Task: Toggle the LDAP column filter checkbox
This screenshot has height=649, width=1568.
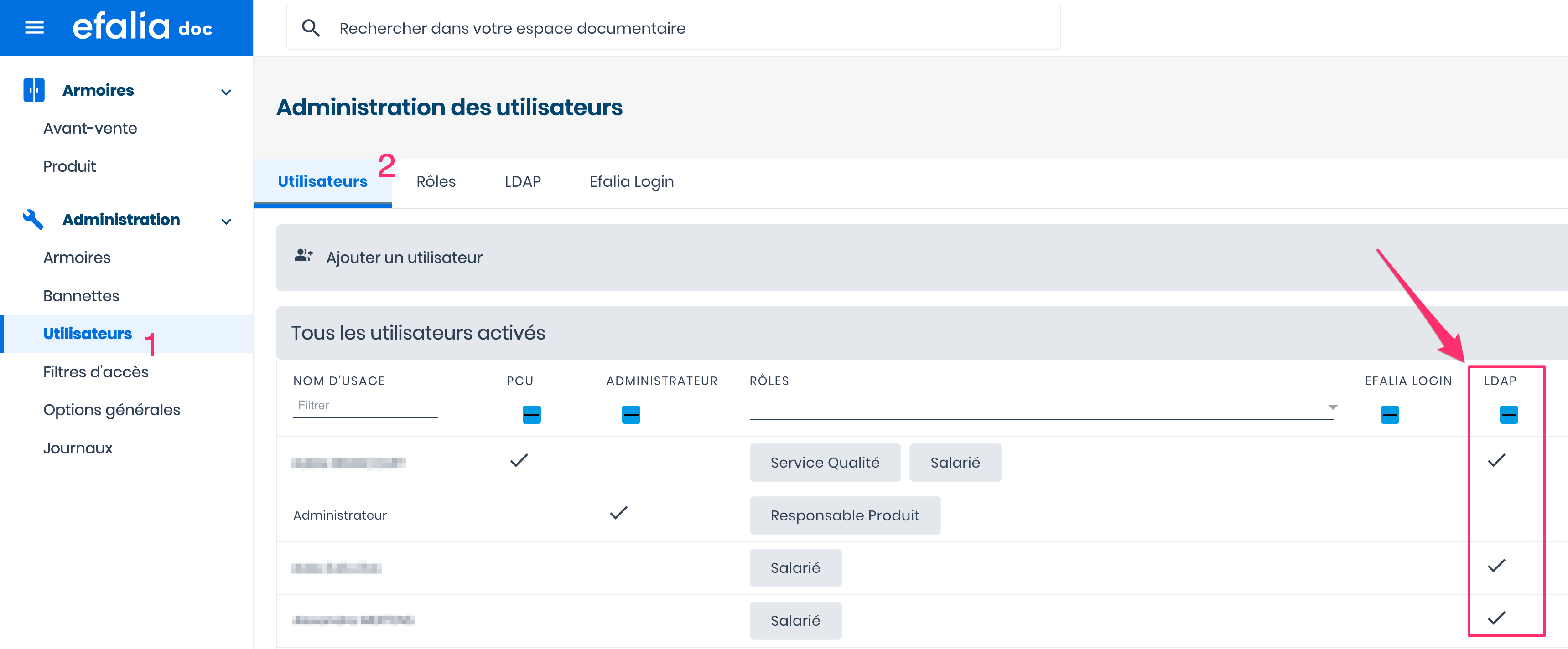Action: [x=1508, y=415]
